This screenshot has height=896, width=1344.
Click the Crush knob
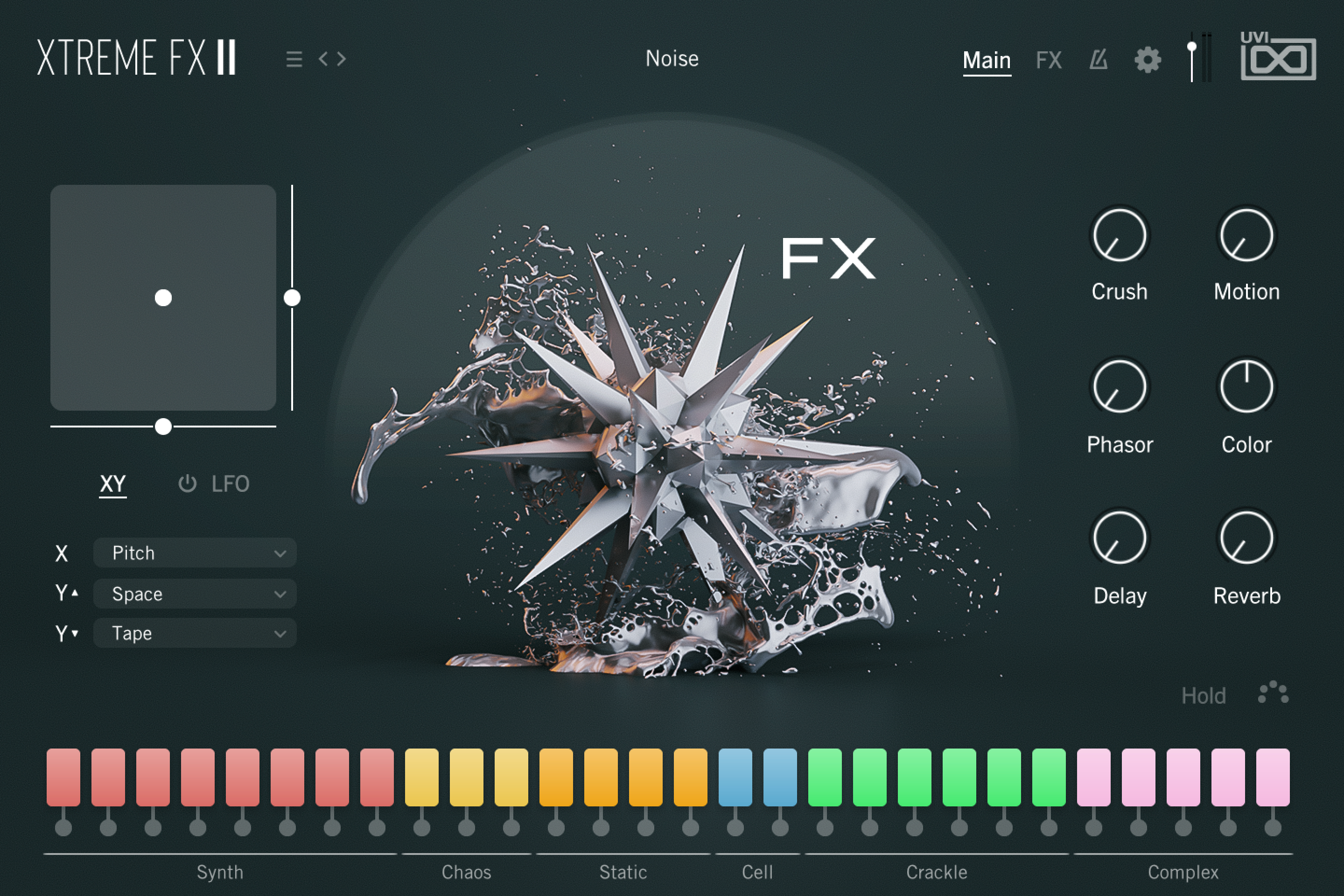point(1120,235)
